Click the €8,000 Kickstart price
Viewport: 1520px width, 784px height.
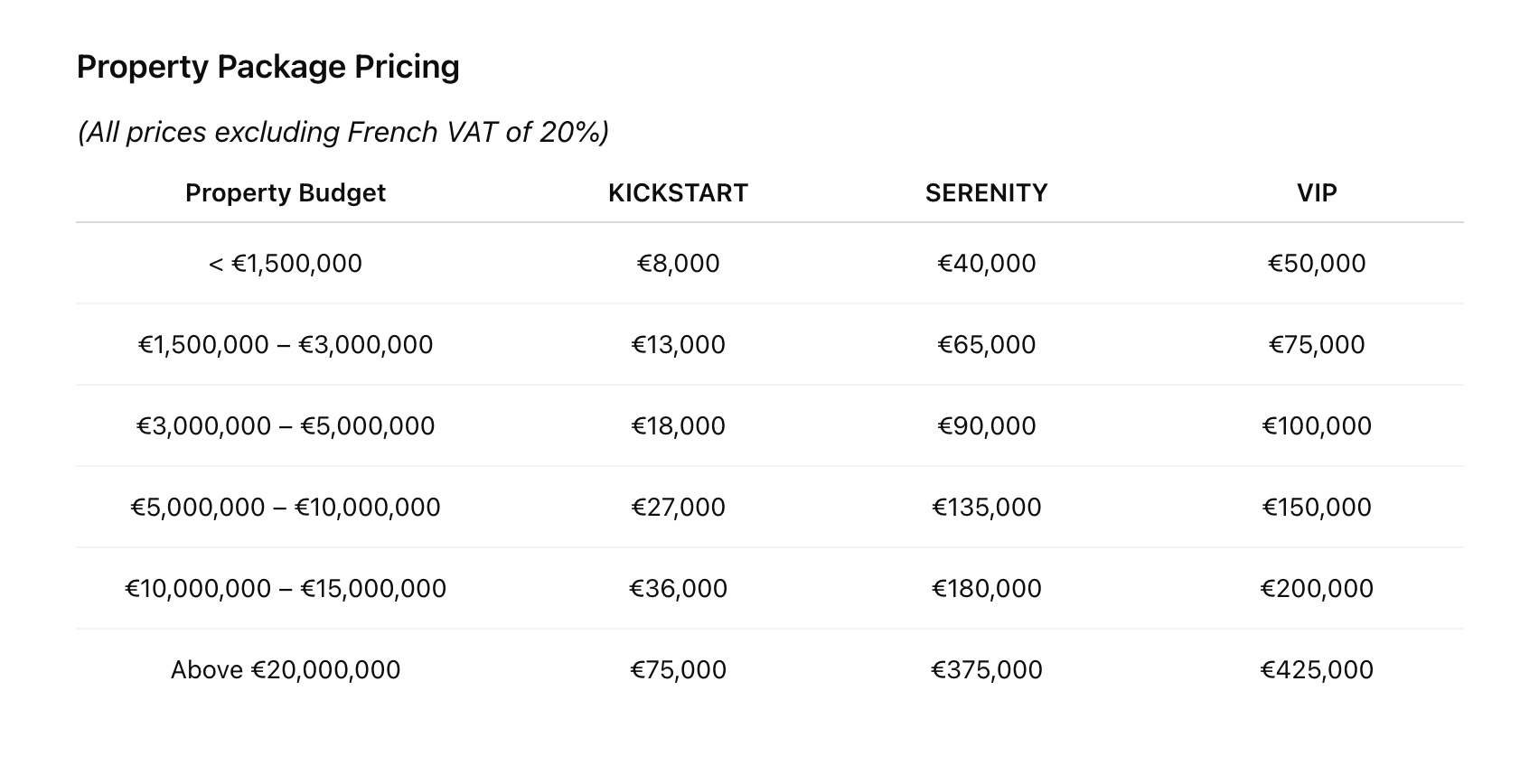[678, 263]
